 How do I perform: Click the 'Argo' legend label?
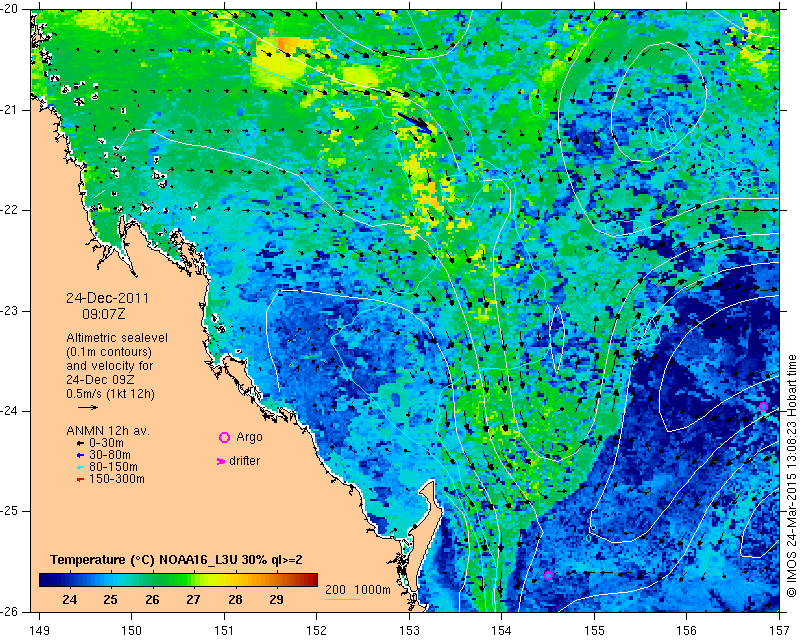[x=249, y=437]
